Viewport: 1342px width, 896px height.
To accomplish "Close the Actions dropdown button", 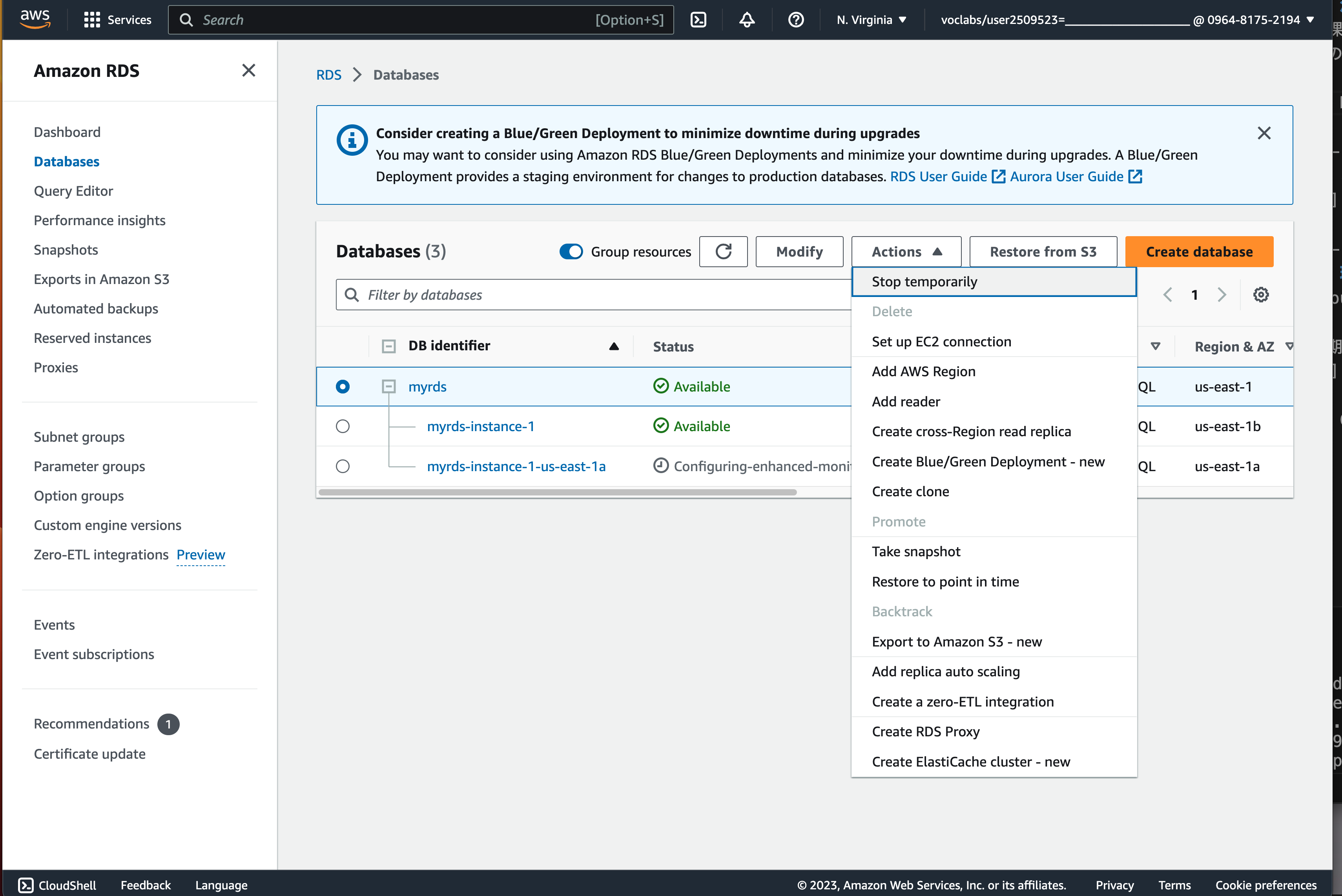I will coord(906,251).
